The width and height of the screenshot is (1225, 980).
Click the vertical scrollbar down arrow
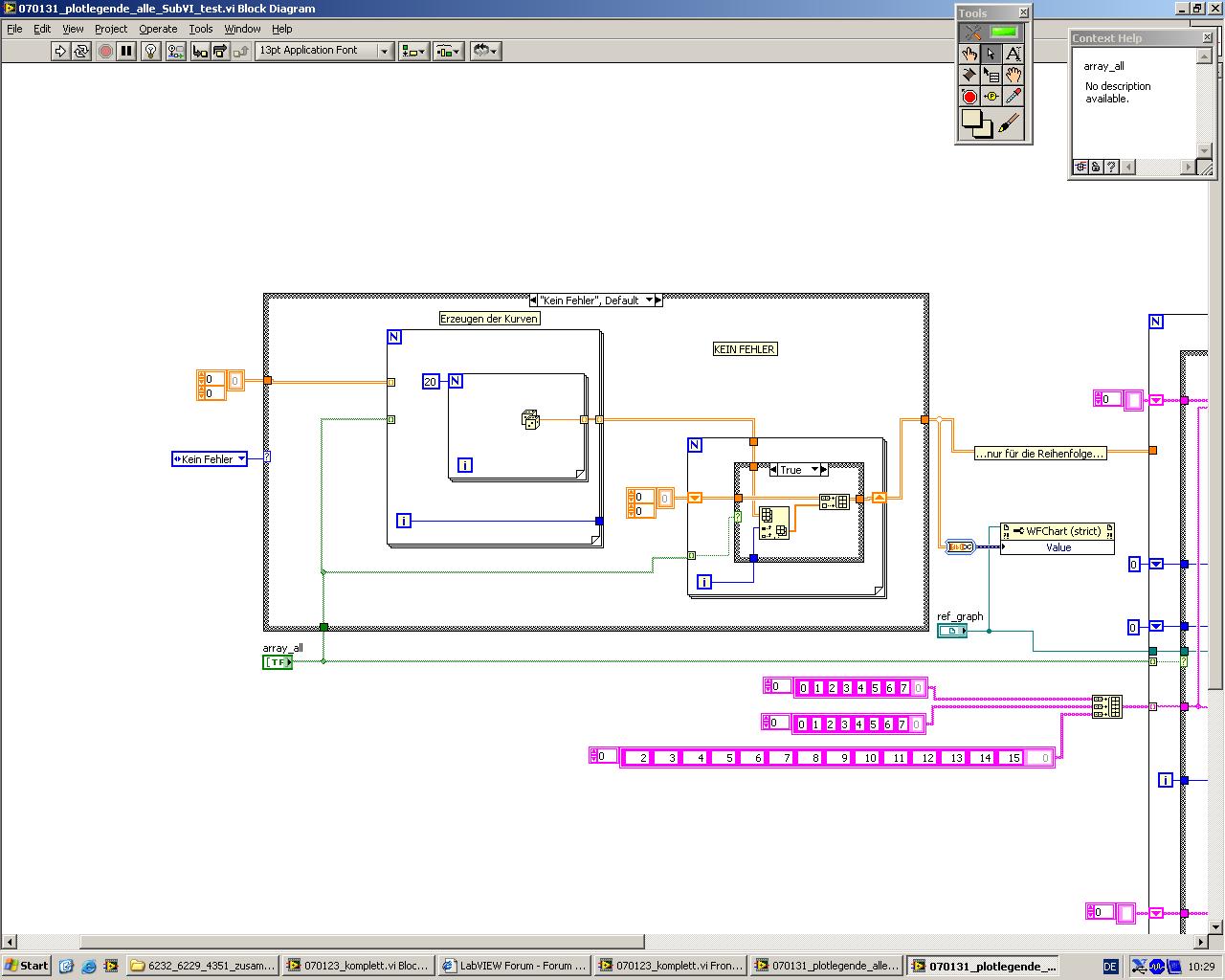tap(1216, 926)
